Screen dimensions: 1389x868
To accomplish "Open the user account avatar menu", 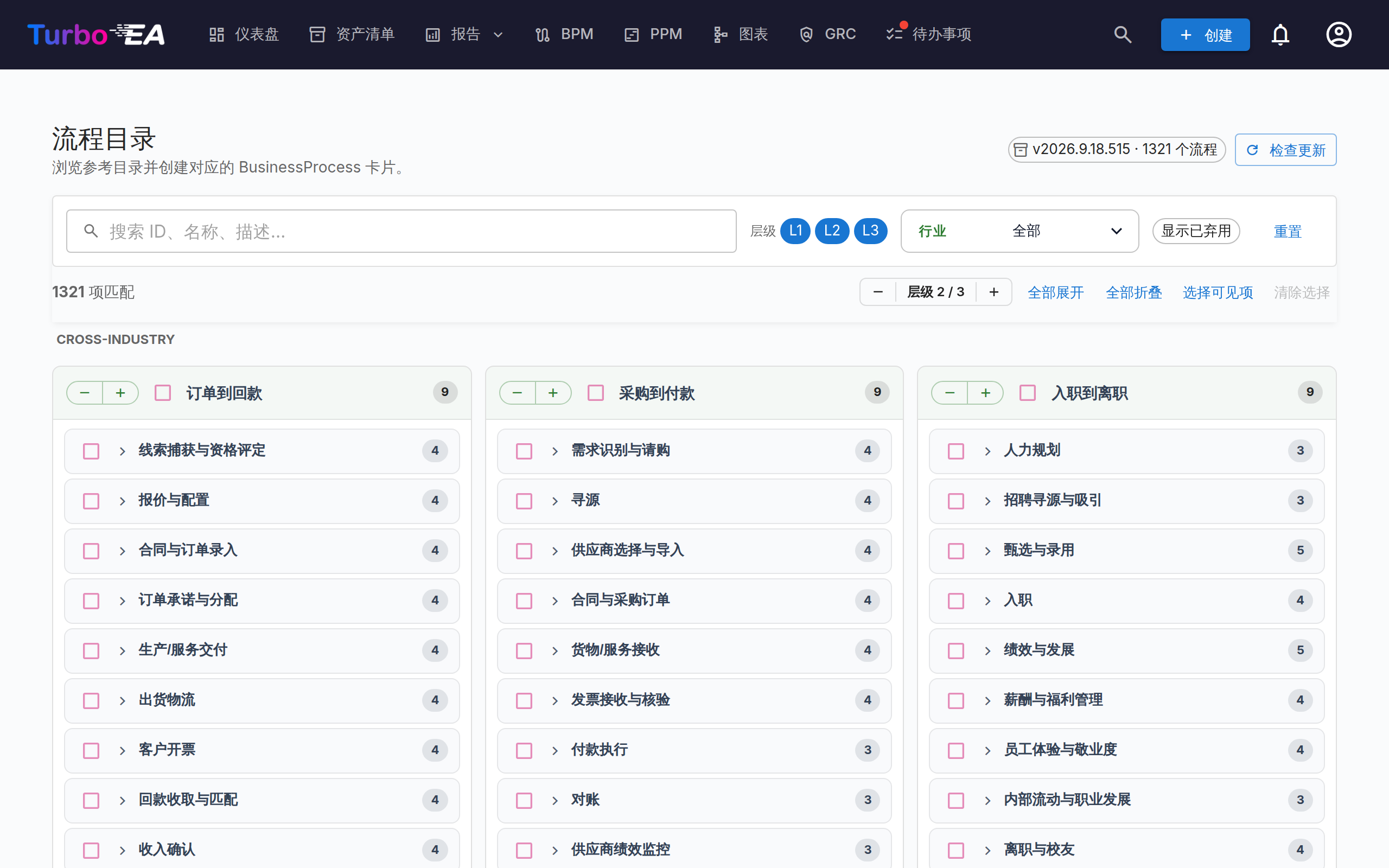I will point(1339,34).
